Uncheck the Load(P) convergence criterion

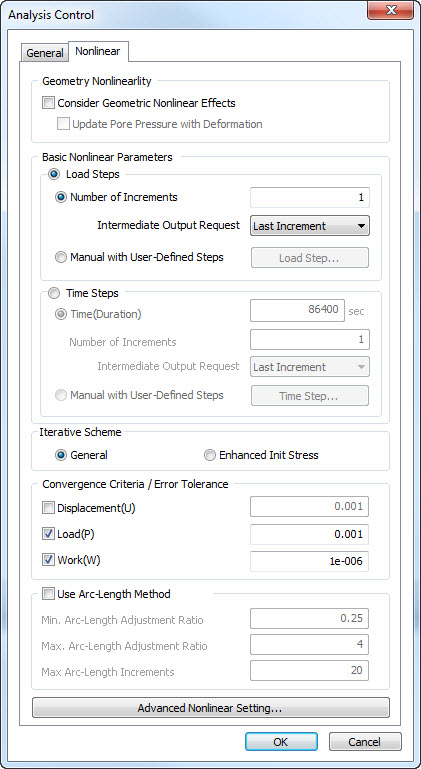[x=48, y=535]
